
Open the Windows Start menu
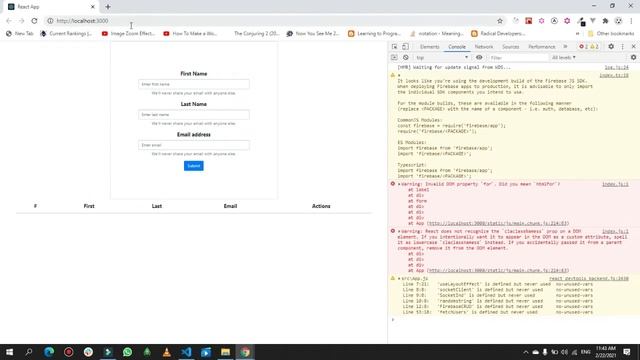(x=9, y=352)
